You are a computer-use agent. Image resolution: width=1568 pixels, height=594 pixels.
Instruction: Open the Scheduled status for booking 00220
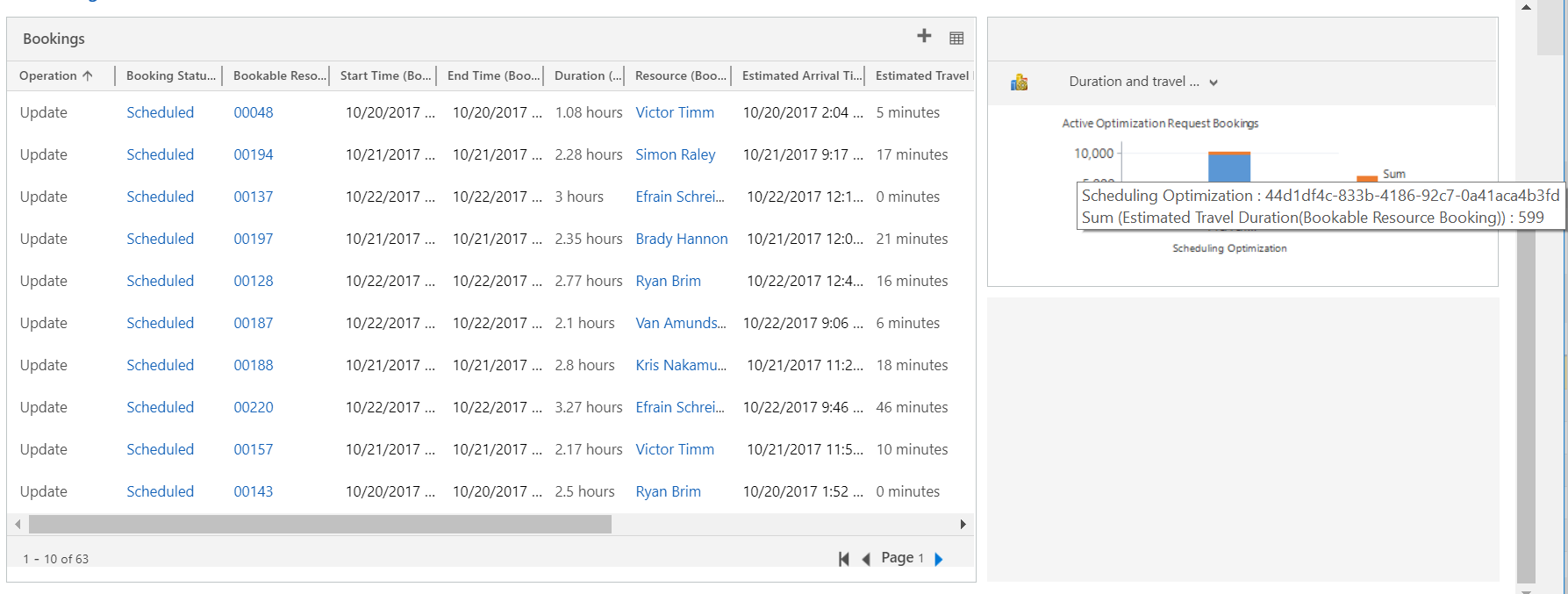point(160,407)
